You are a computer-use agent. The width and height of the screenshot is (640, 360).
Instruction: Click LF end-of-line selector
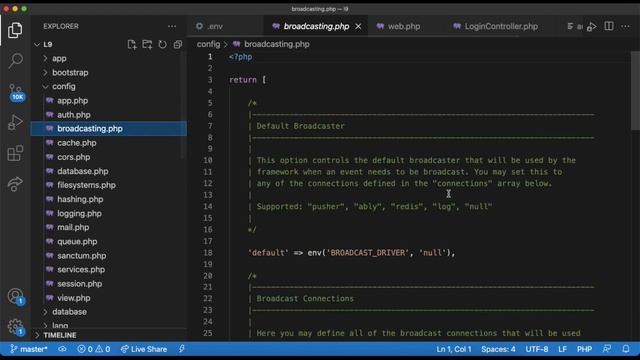point(562,349)
